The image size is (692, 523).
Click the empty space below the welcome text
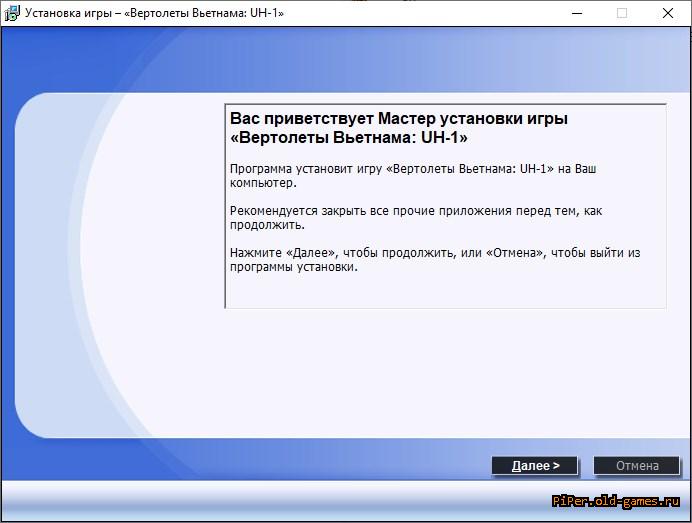pyautogui.click(x=445, y=290)
